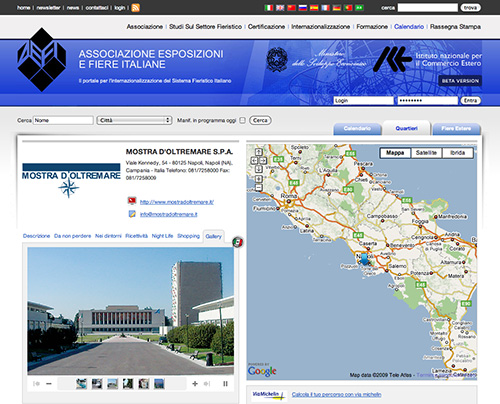The height and width of the screenshot is (404, 500).
Task: Click the Cerca button
Action: 260,120
